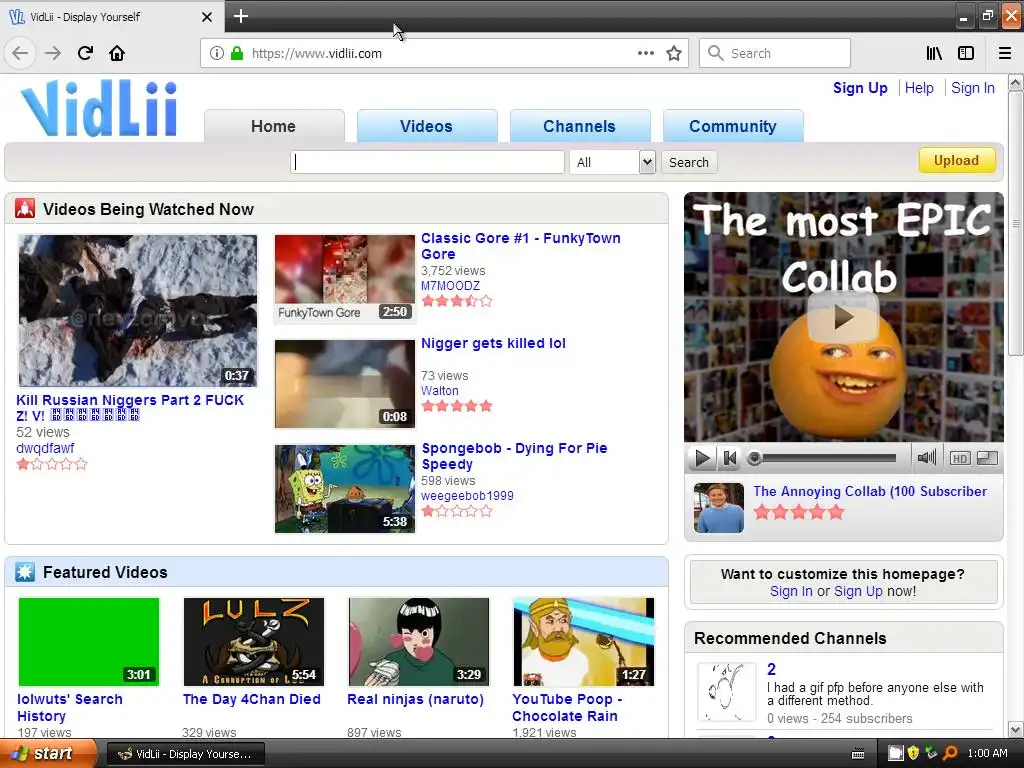Open the Firefox library icon
Image resolution: width=1024 pixels, height=768 pixels.
pyautogui.click(x=934, y=53)
